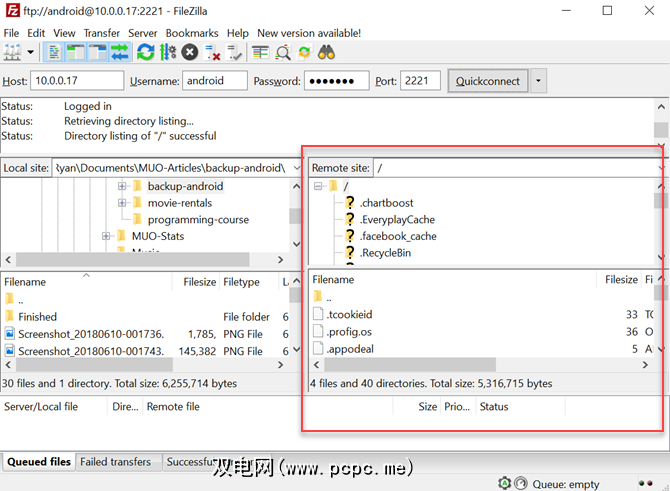The width and height of the screenshot is (670, 491).
Task: Select .profig.os remote file
Action: (x=349, y=332)
